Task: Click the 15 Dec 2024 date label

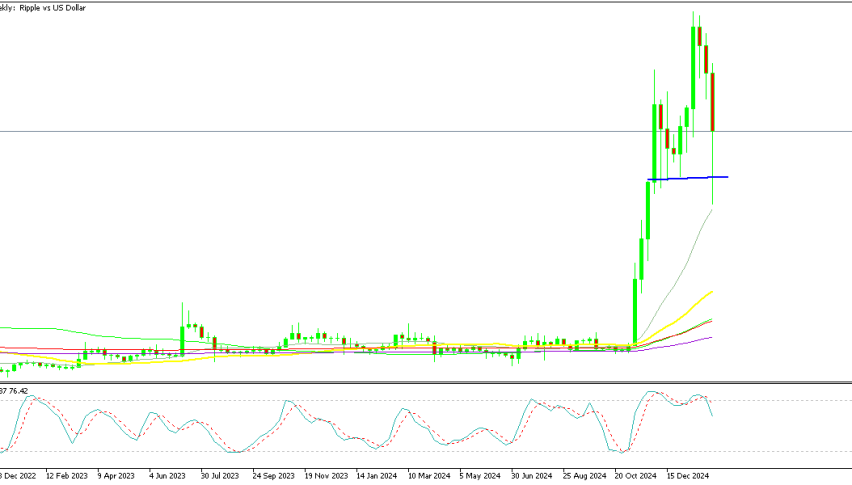Action: coord(688,476)
